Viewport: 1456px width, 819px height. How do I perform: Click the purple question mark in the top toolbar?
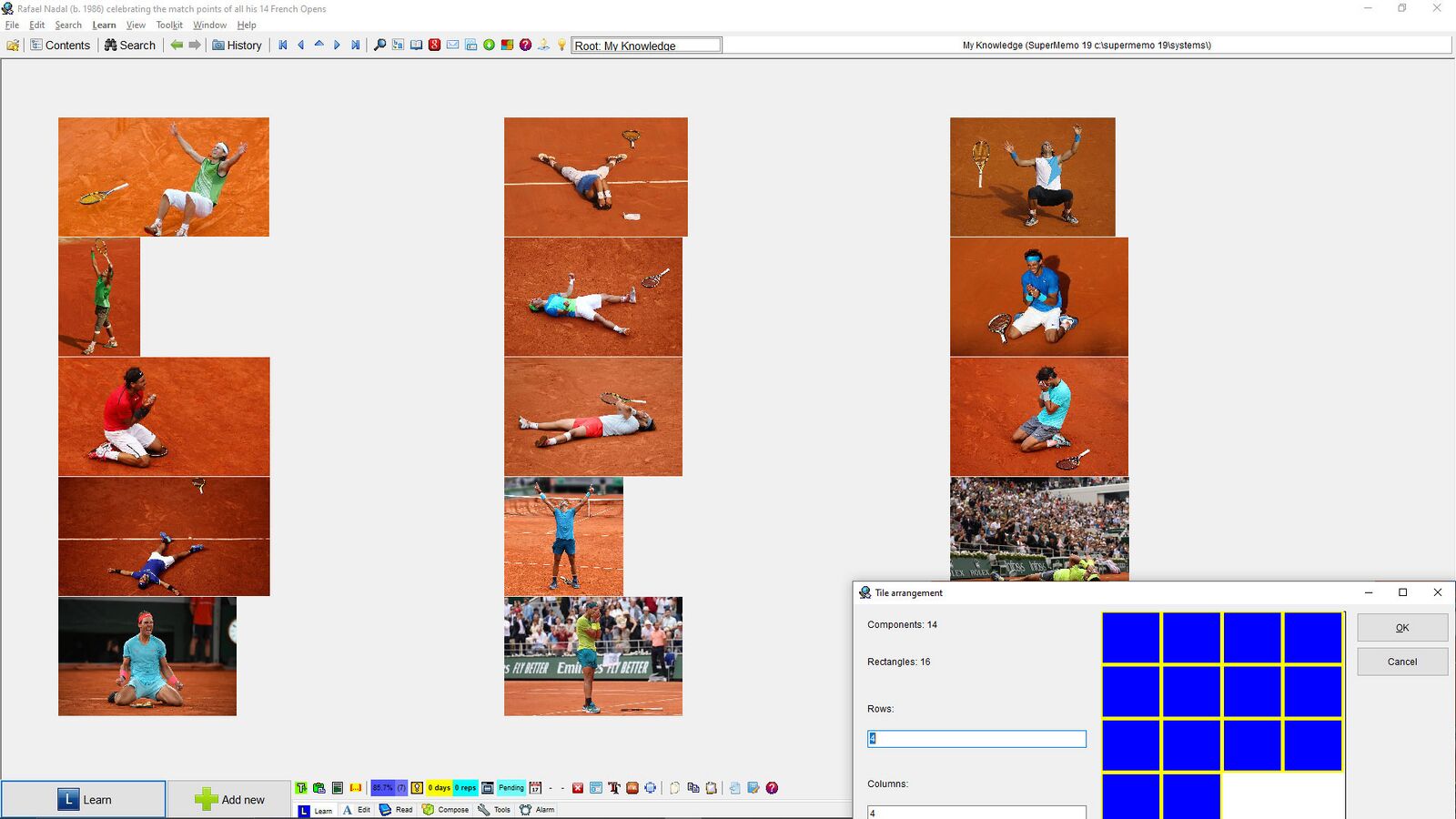point(525,45)
